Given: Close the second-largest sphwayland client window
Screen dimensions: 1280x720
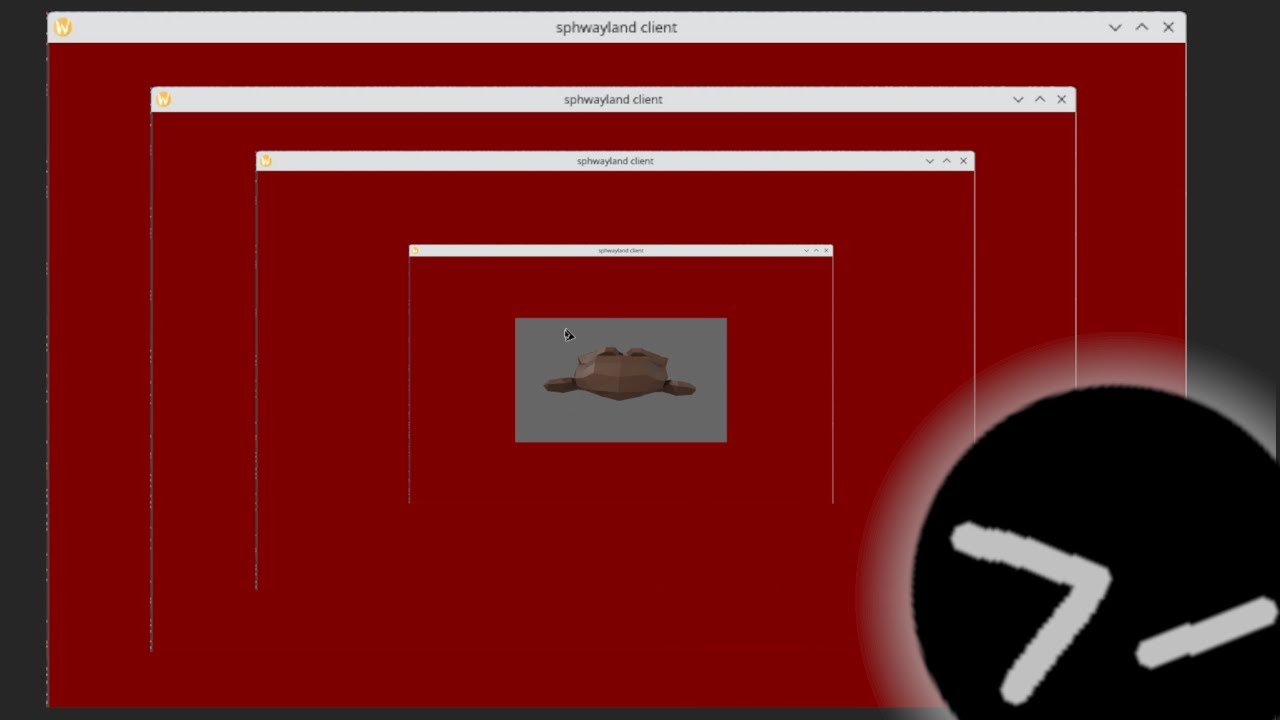Looking at the screenshot, I should pos(1062,99).
